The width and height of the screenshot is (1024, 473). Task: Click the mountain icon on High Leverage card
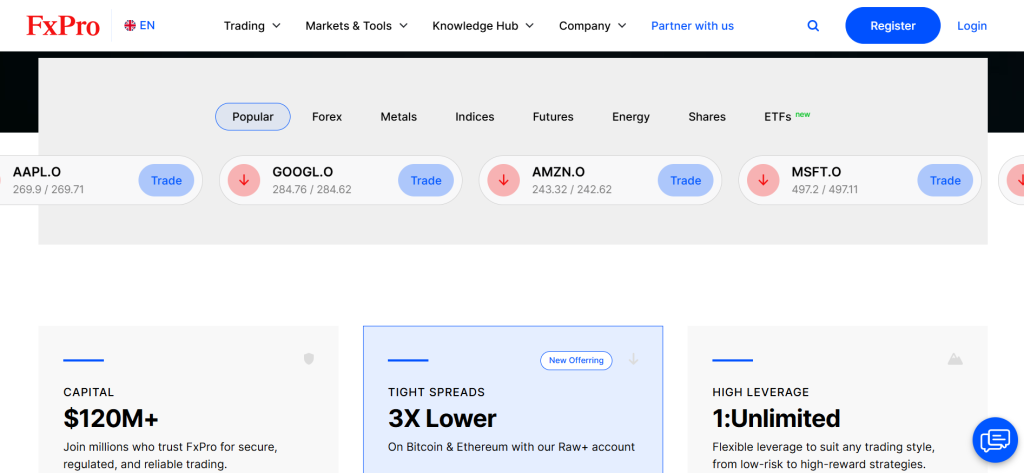click(x=955, y=359)
